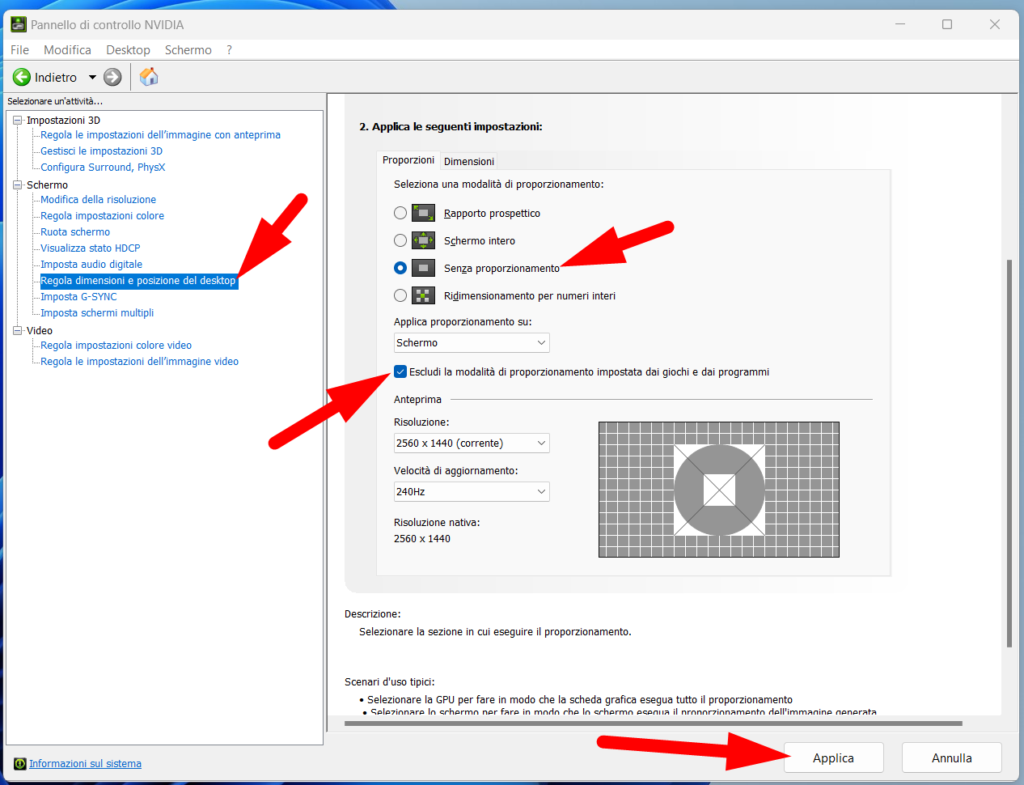Select Configura Surround, PhysX
The image size is (1024, 785).
pos(103,167)
